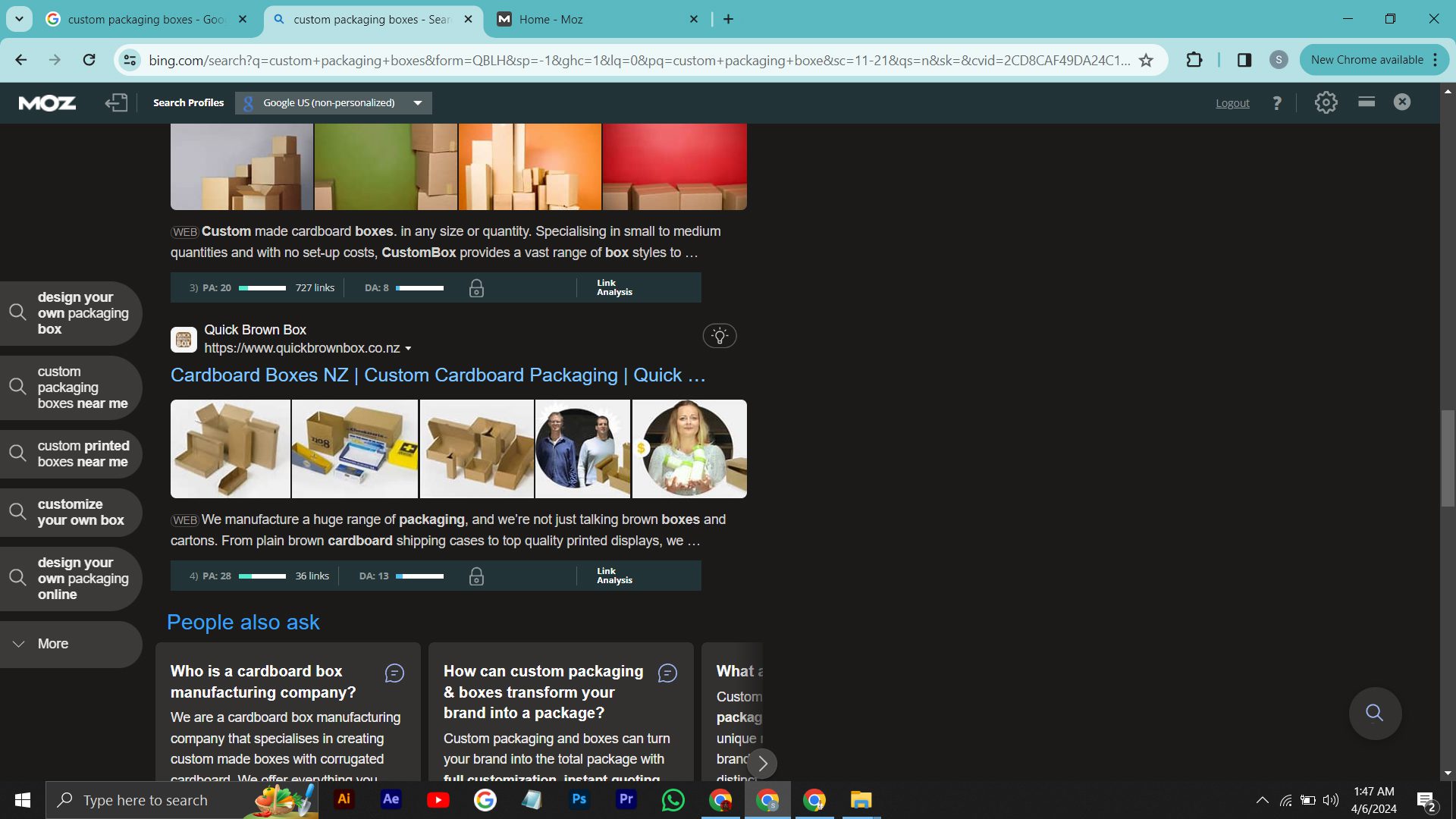
Task: Open Cardboard Boxes NZ result title link
Action: [438, 375]
